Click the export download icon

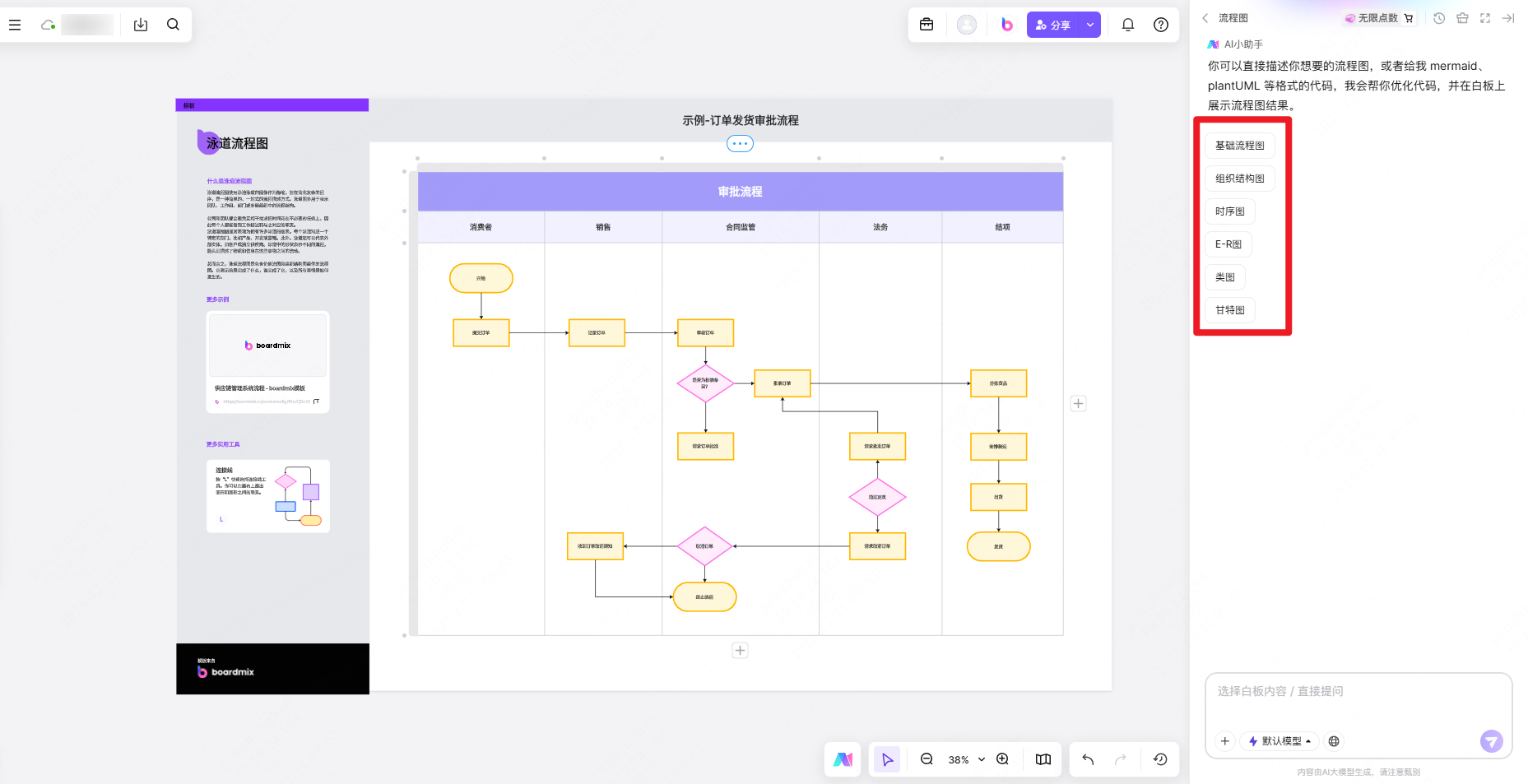(141, 25)
